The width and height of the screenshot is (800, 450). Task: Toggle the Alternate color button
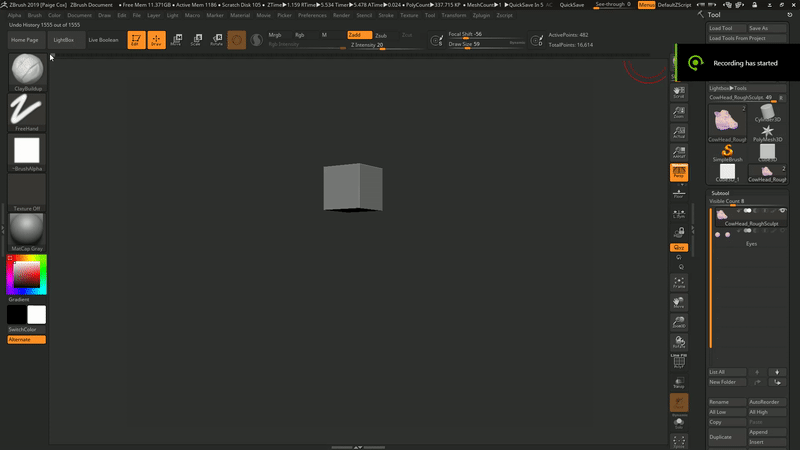tap(27, 340)
